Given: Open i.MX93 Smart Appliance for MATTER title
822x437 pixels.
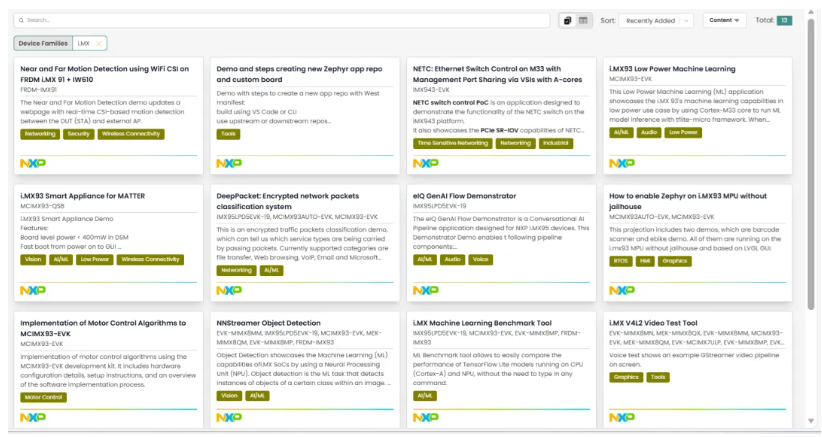Looking at the screenshot, I should coord(82,196).
